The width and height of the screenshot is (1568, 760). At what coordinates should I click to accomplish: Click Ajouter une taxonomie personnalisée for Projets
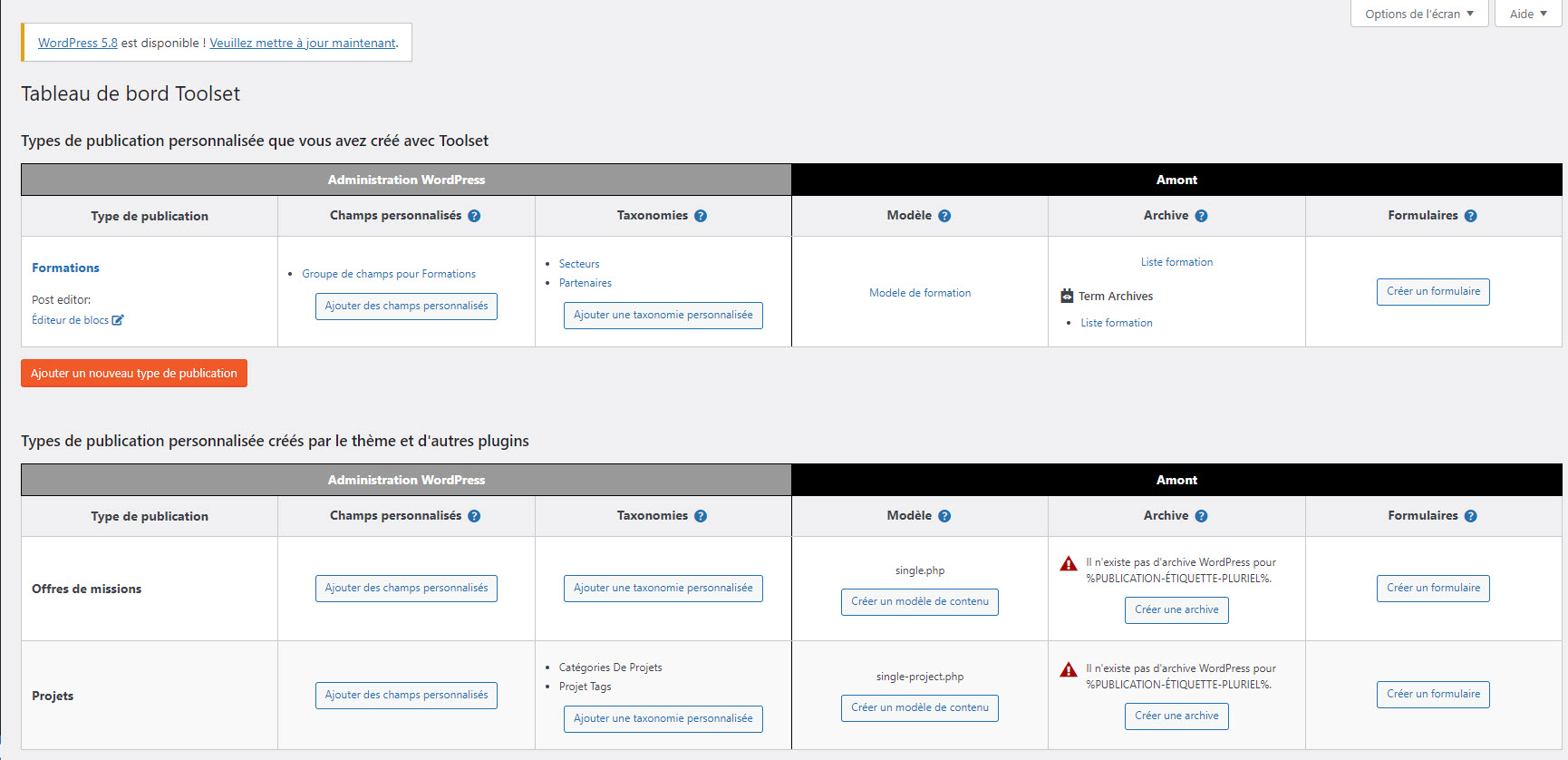click(x=663, y=719)
